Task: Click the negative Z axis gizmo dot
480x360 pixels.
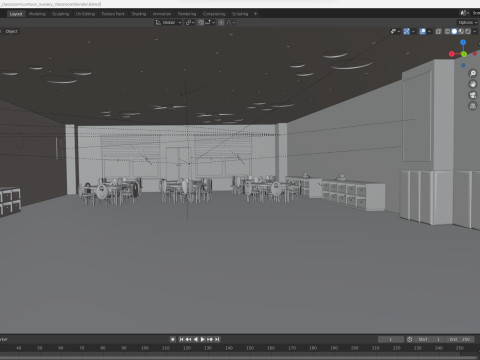Action: click(x=463, y=65)
